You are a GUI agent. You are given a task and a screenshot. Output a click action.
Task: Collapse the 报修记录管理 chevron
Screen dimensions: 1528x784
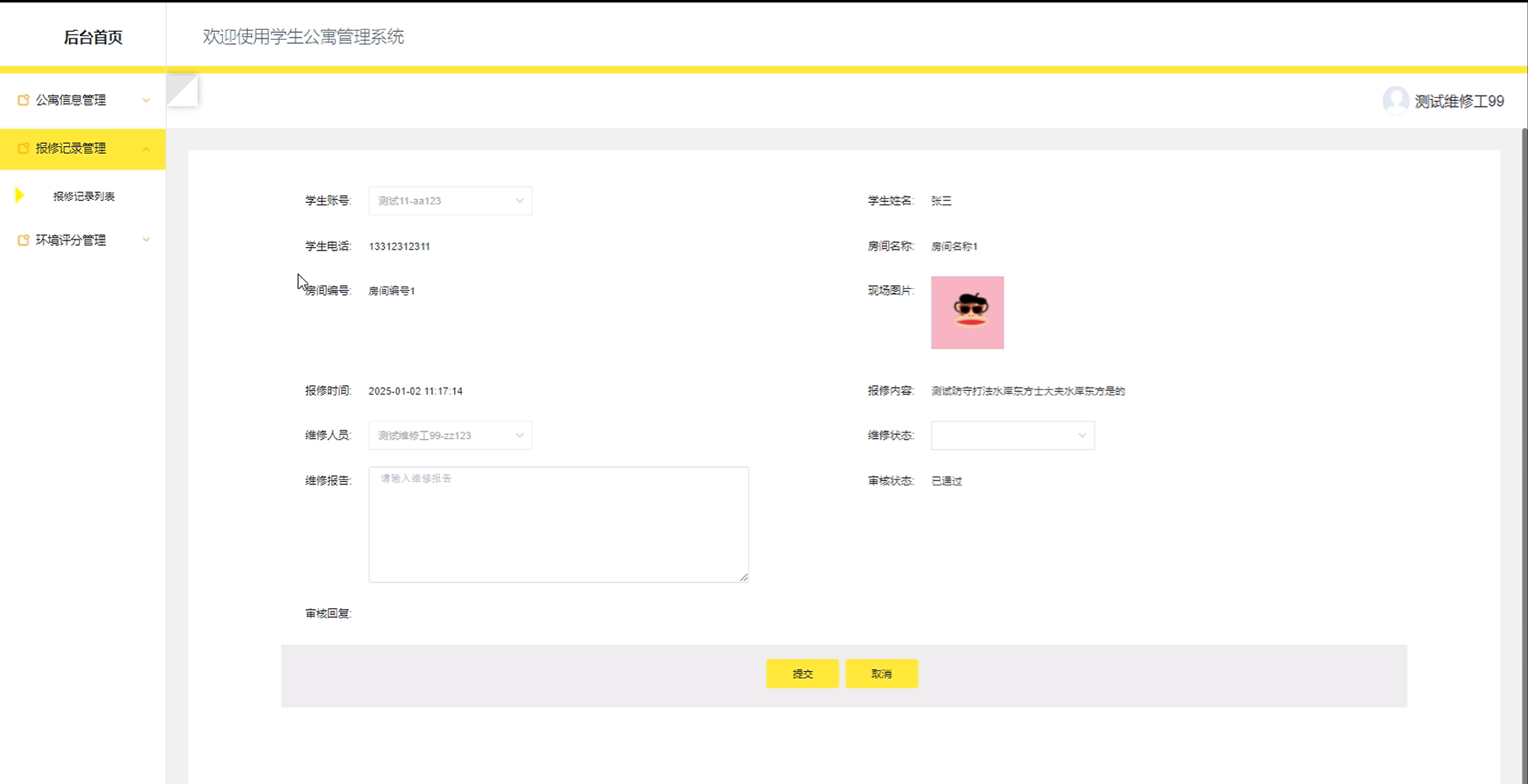pos(146,149)
